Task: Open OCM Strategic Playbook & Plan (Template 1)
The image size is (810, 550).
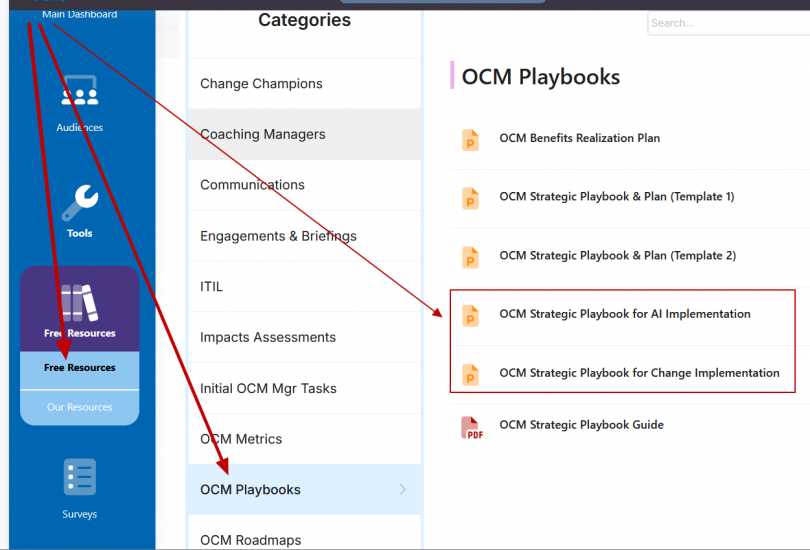Action: tap(616, 197)
